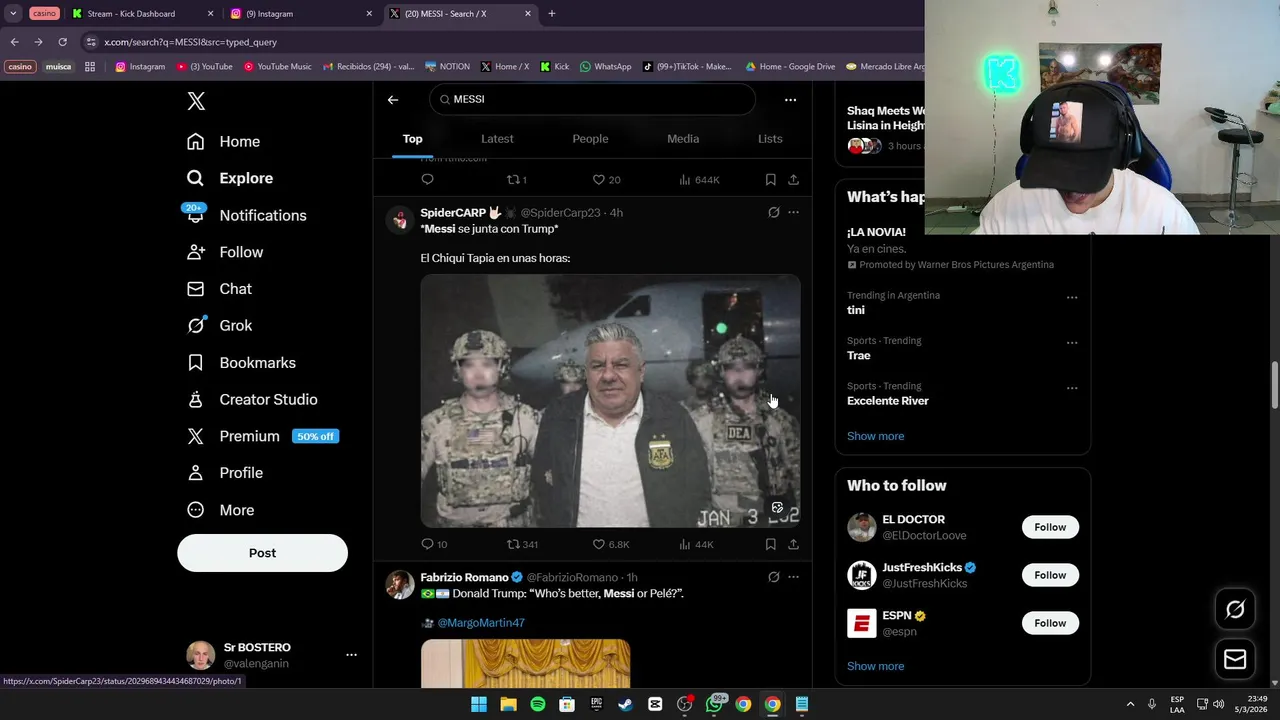Open Fabrizio Romano's profile name
This screenshot has width=1280, height=720.
(464, 577)
